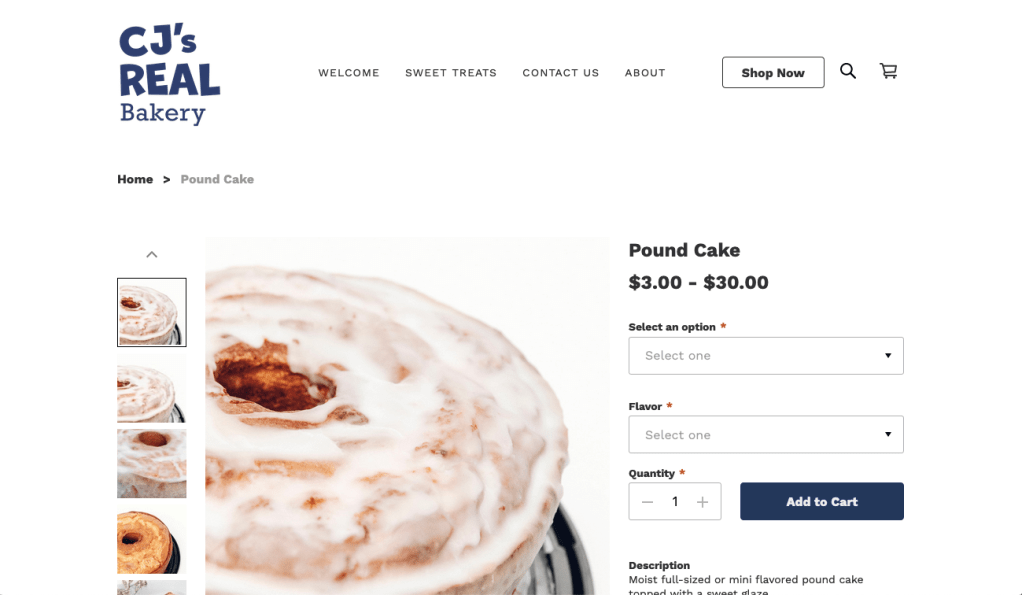Open the Contact Us page
1022x595 pixels.
(561, 73)
